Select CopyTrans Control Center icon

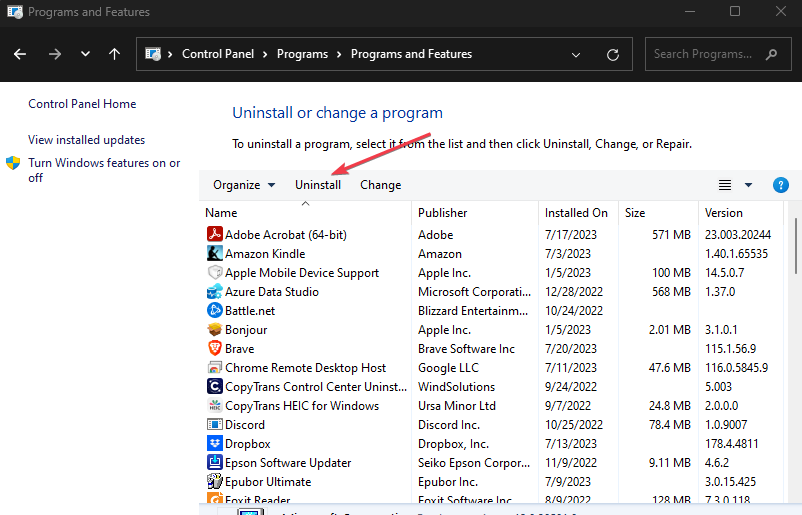point(214,386)
